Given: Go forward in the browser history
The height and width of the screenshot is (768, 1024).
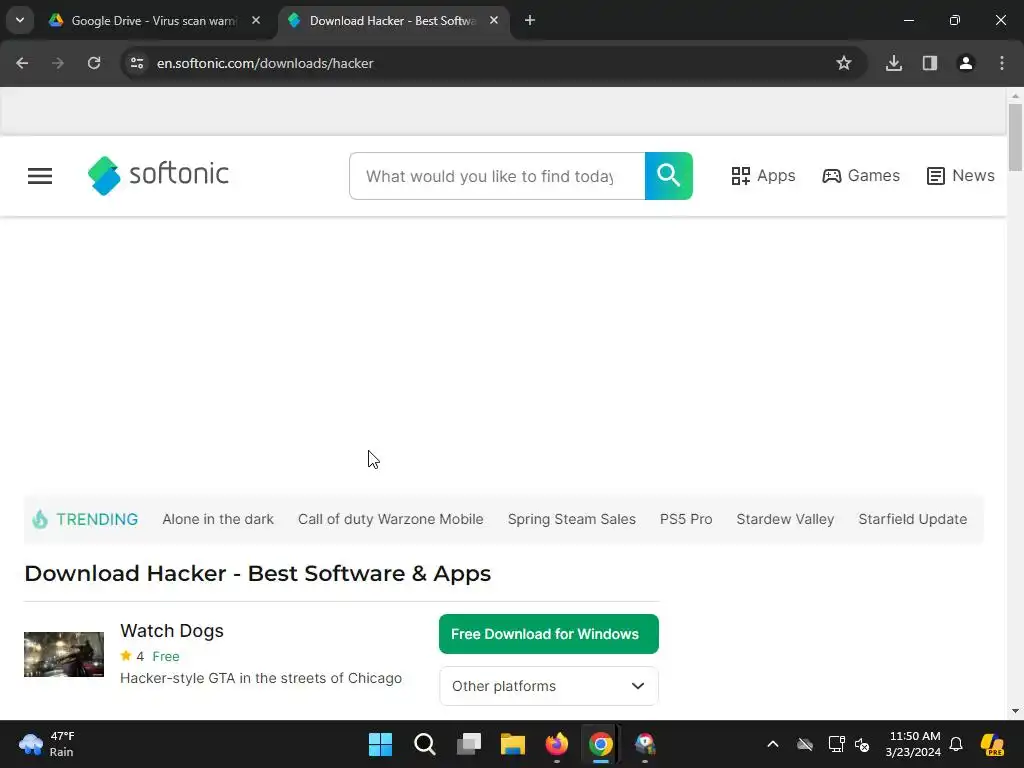Looking at the screenshot, I should (x=58, y=63).
